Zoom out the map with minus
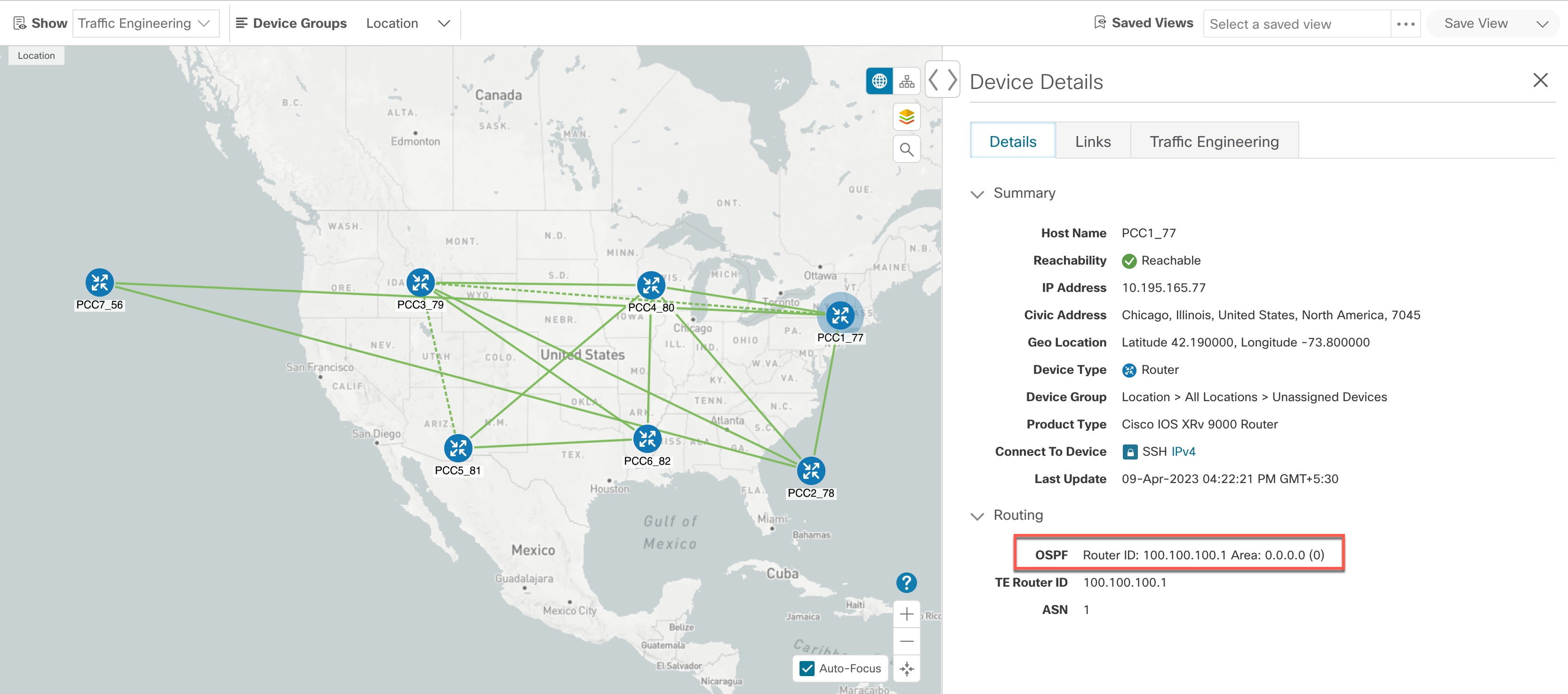 point(906,641)
